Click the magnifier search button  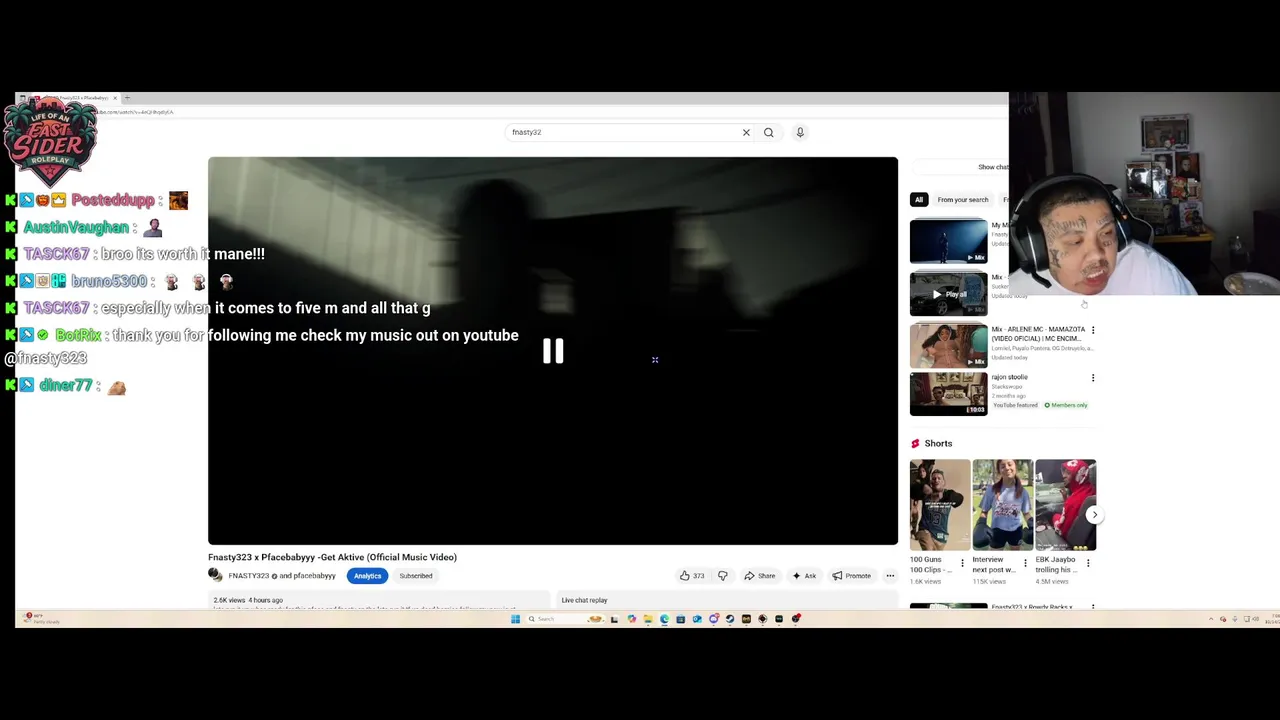[x=768, y=132]
